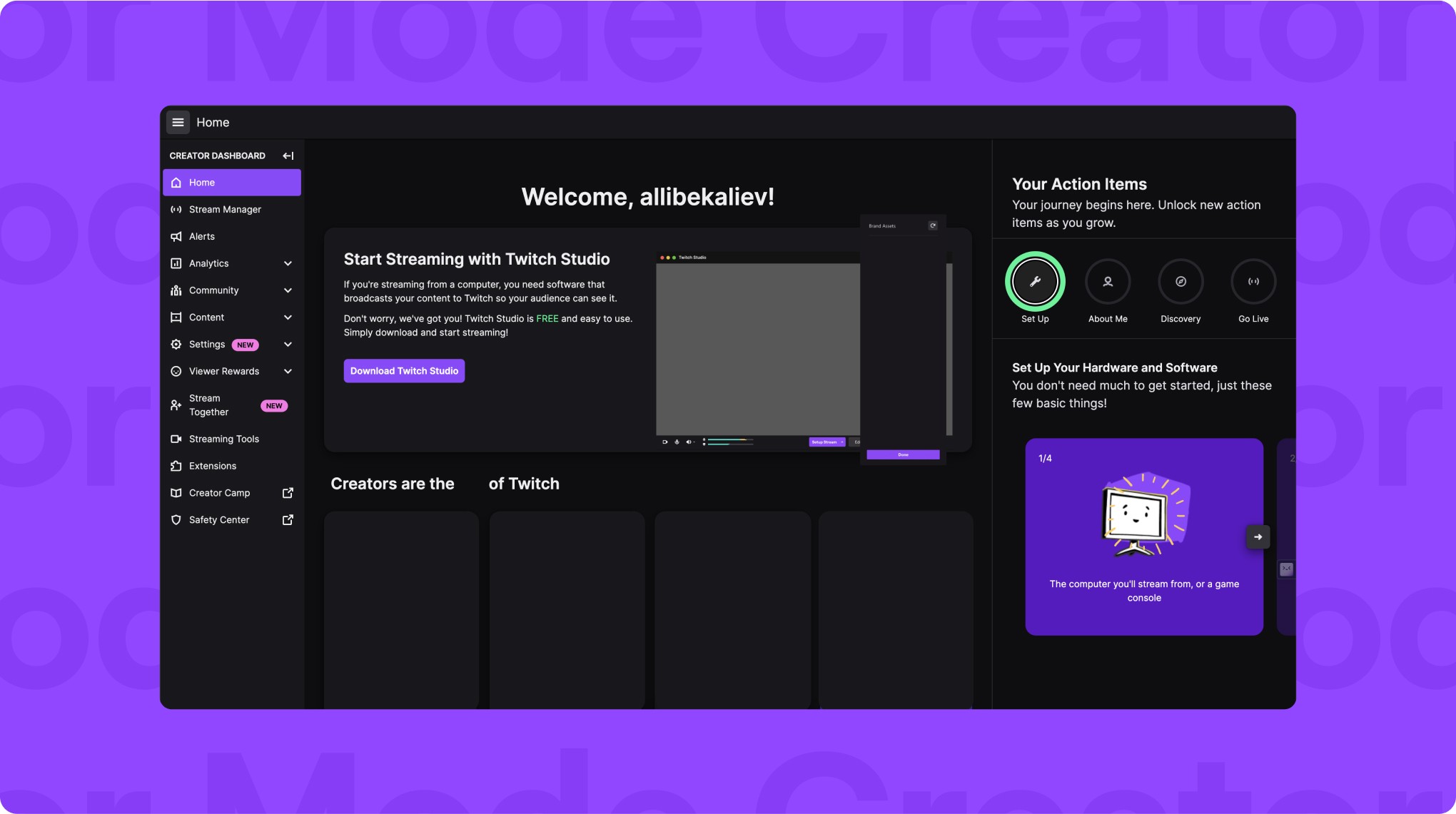Click the refresh icon in Brand Assets
This screenshot has height=814, width=1456.
[932, 225]
